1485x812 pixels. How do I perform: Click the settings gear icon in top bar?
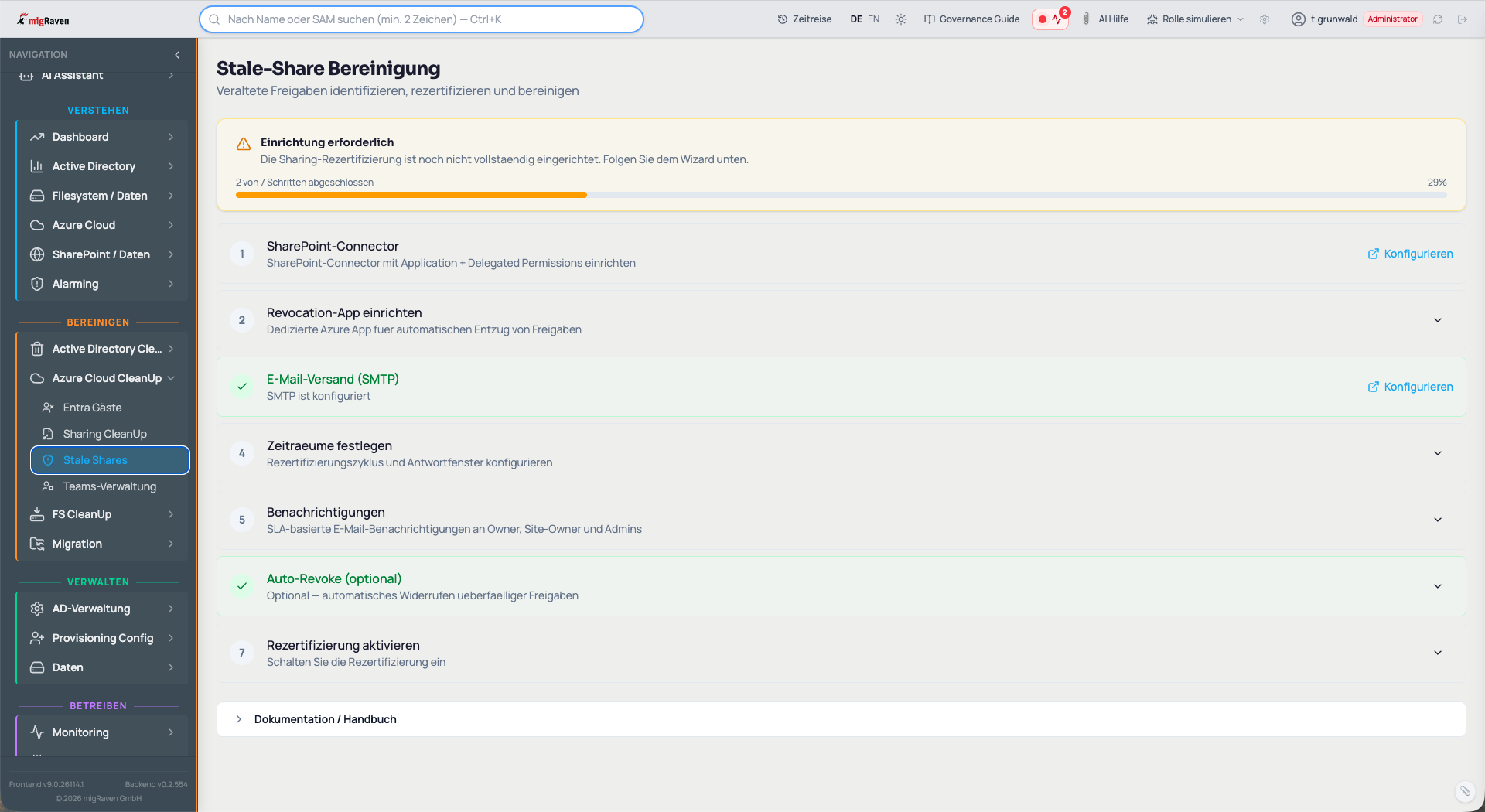pos(1265,19)
